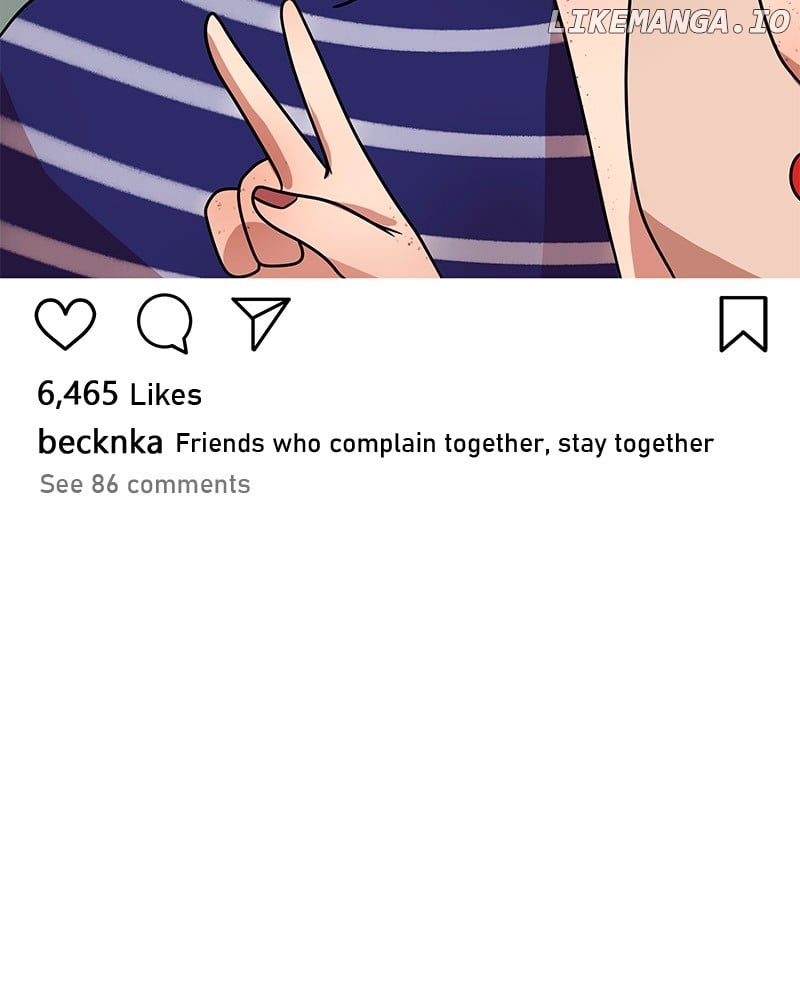
Task: Open the See 86 comments link
Action: tap(145, 484)
